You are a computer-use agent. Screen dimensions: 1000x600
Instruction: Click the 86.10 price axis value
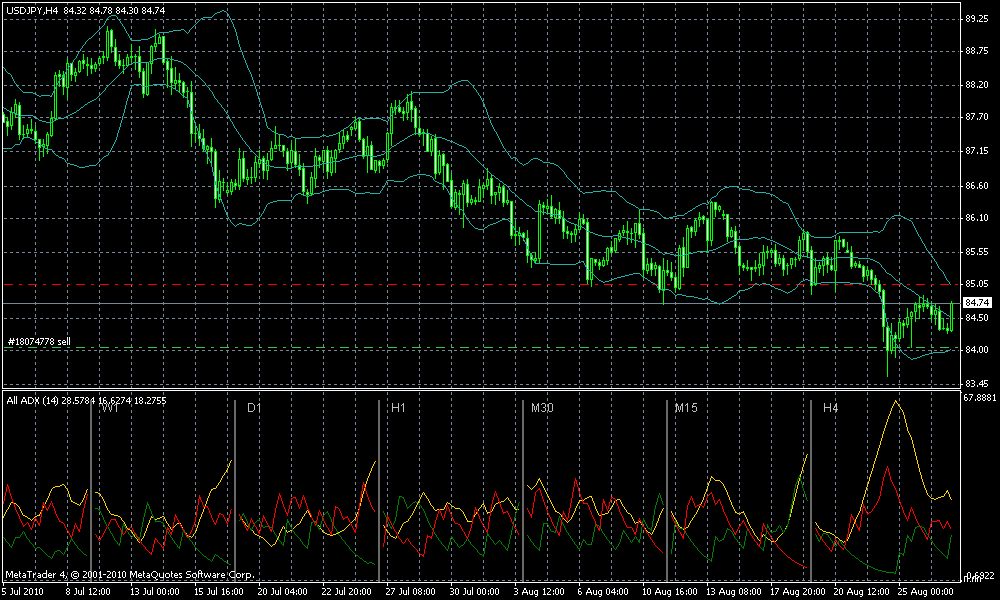tap(977, 218)
